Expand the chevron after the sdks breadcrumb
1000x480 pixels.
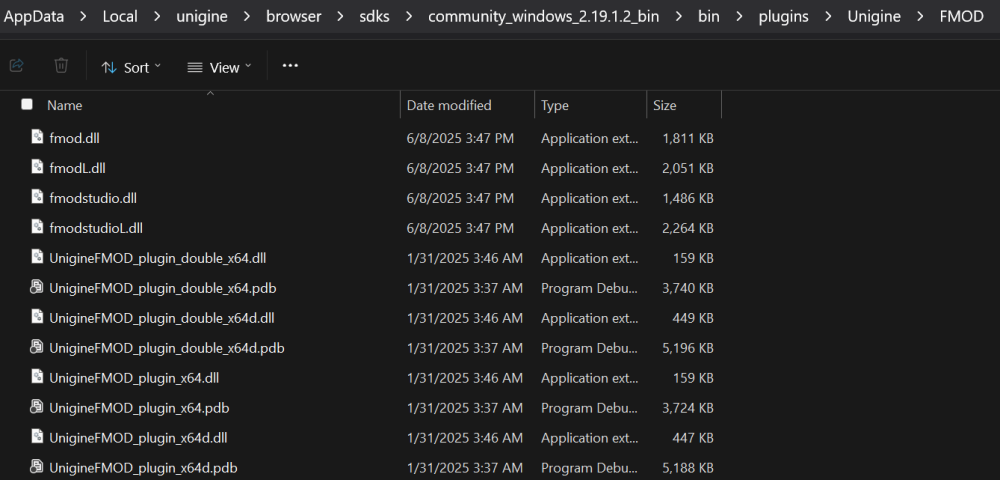pos(405,17)
